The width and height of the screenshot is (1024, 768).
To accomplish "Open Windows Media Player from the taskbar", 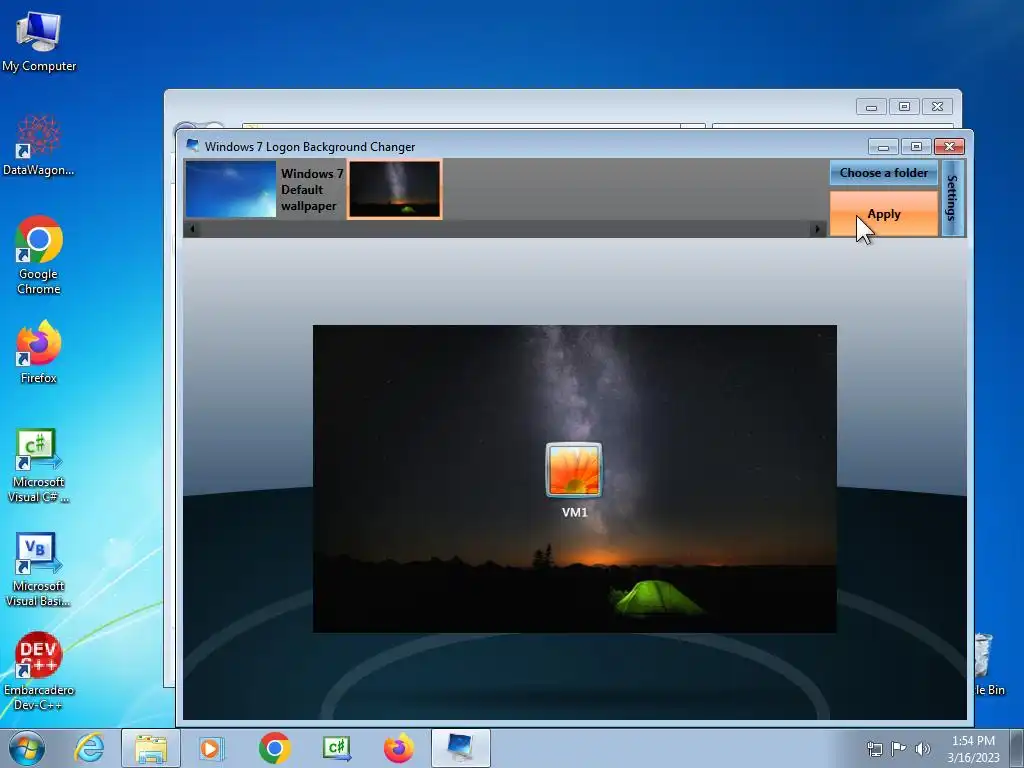I will [210, 748].
